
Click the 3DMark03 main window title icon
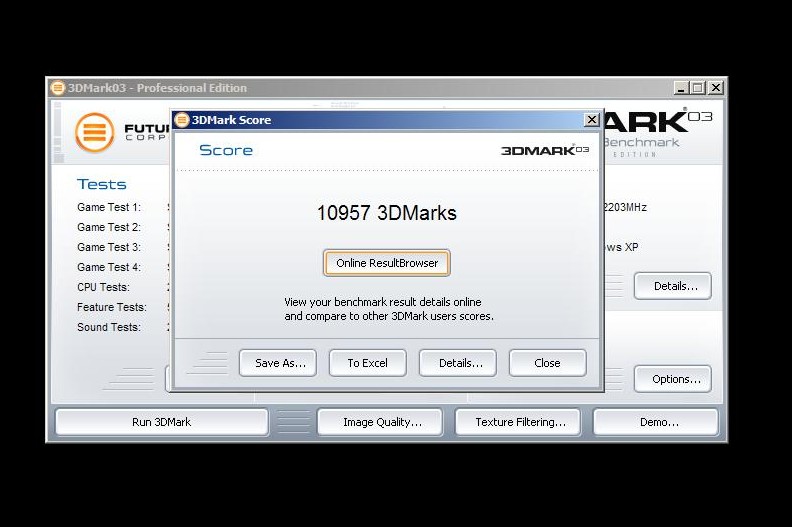coord(58,88)
